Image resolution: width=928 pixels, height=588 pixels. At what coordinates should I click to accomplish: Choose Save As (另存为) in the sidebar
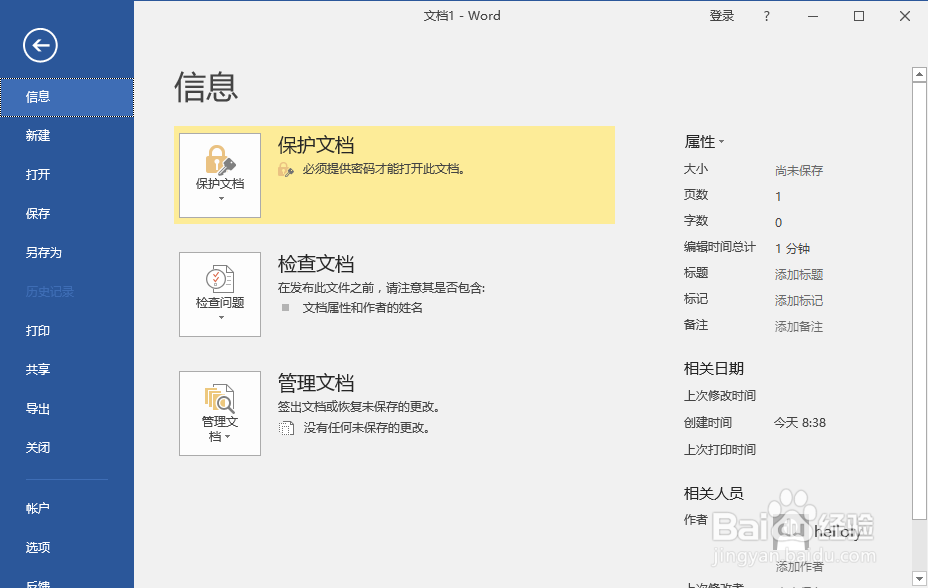coord(67,253)
